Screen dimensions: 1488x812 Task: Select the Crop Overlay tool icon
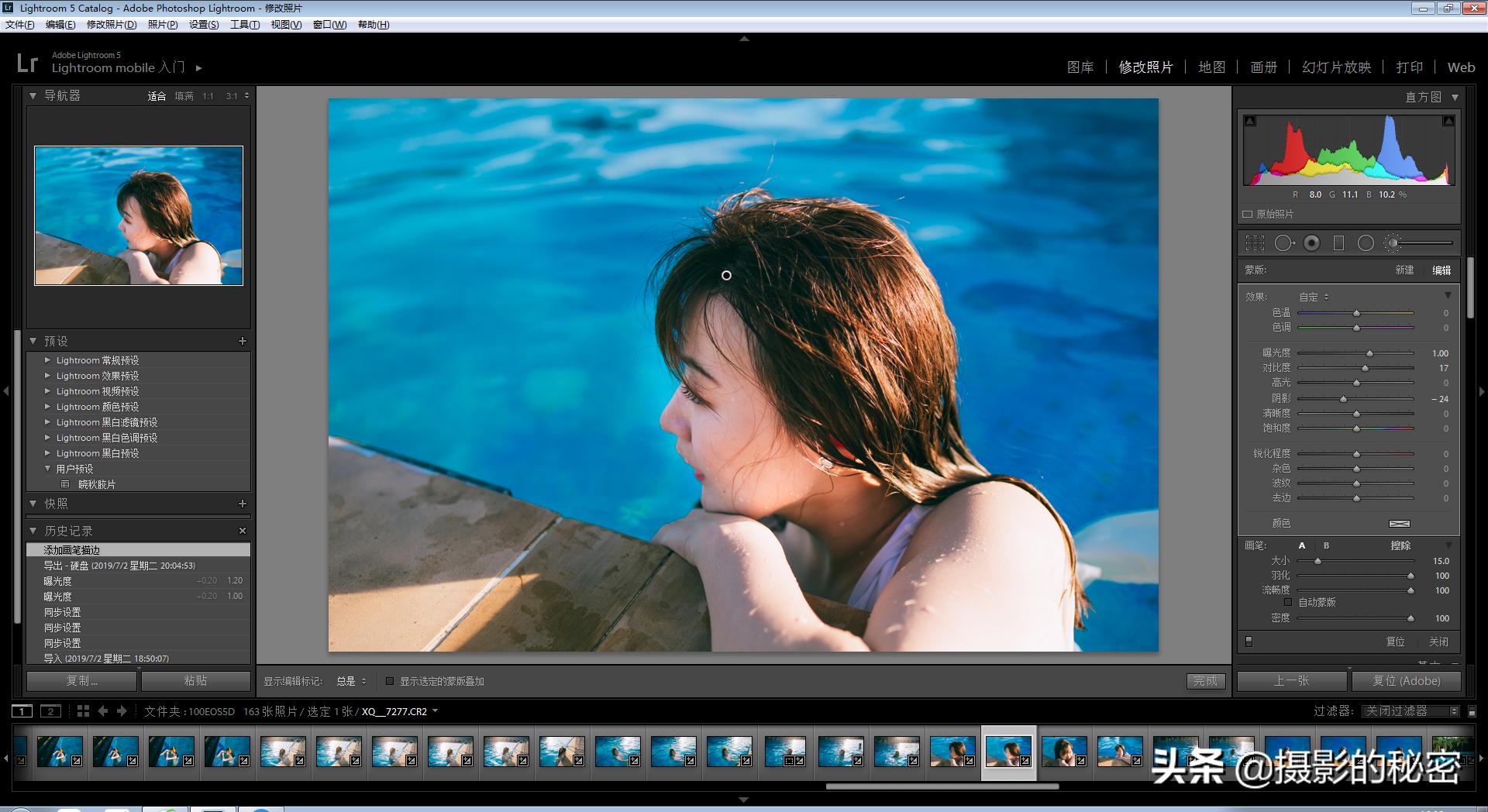tap(1255, 243)
